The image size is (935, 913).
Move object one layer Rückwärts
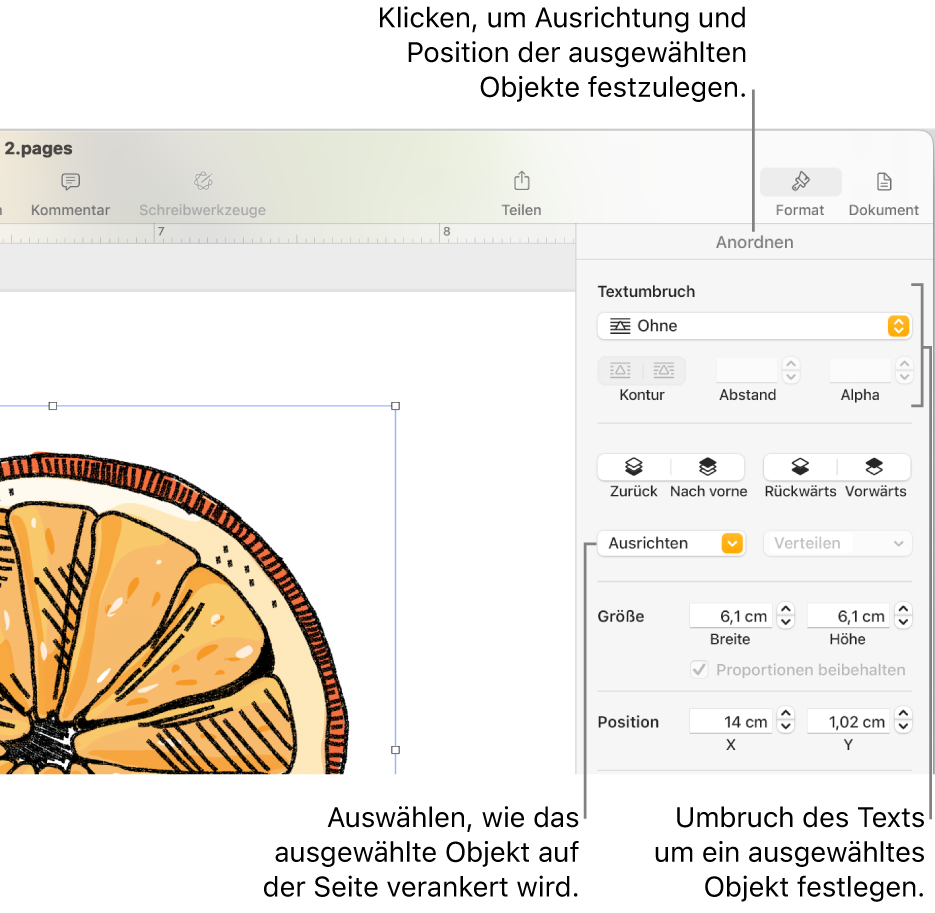[800, 466]
